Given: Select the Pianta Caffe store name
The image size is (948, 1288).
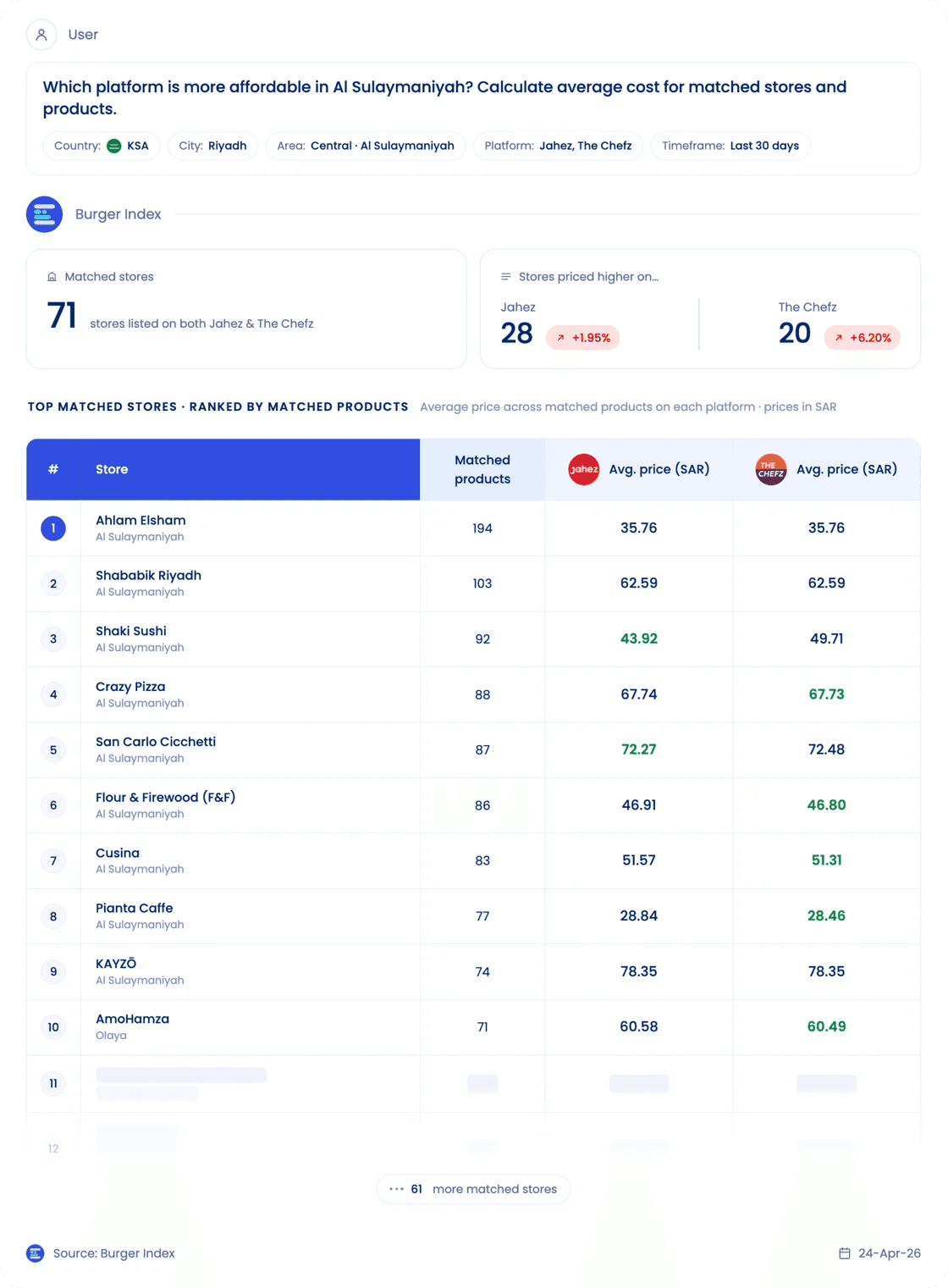Looking at the screenshot, I should coord(134,908).
